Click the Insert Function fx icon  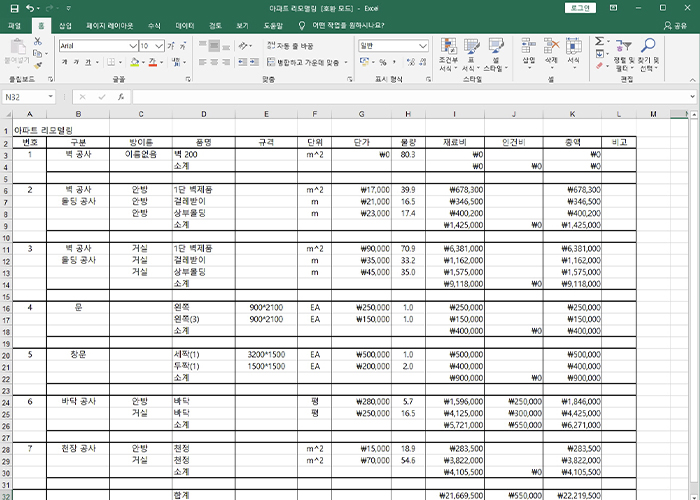click(x=119, y=97)
